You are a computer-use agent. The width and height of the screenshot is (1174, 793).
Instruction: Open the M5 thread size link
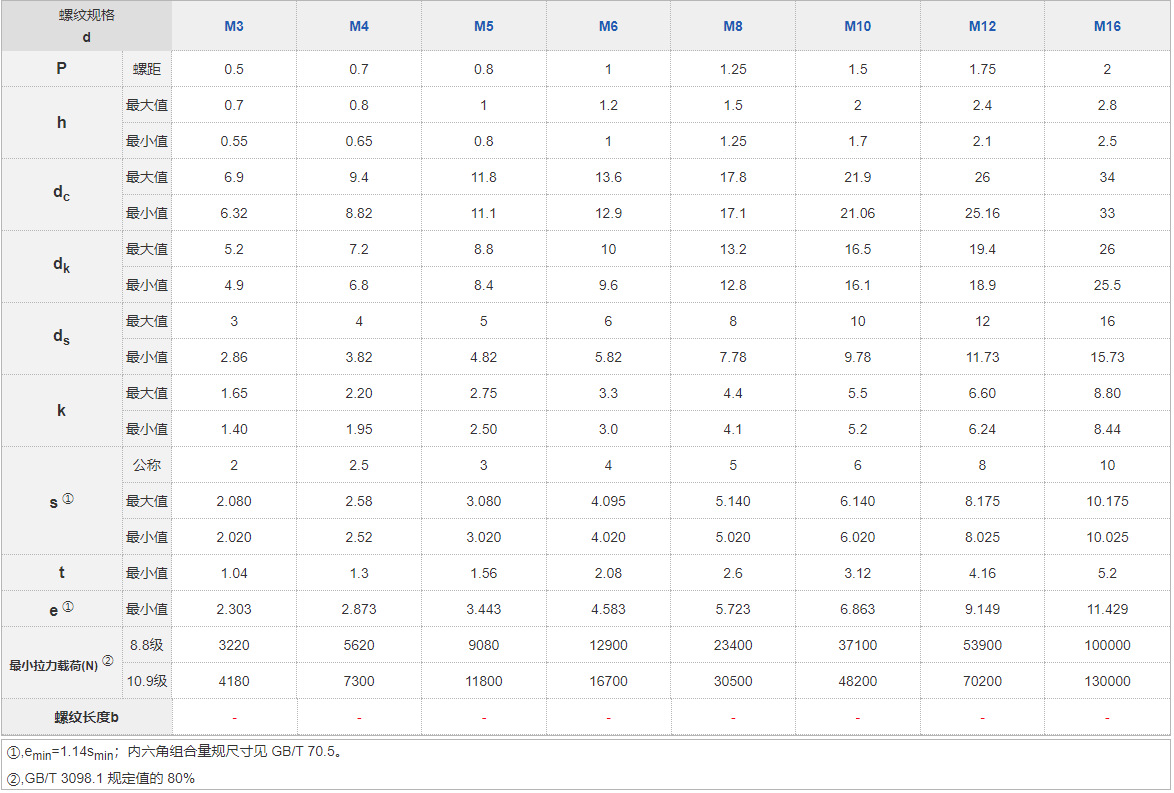point(484,26)
